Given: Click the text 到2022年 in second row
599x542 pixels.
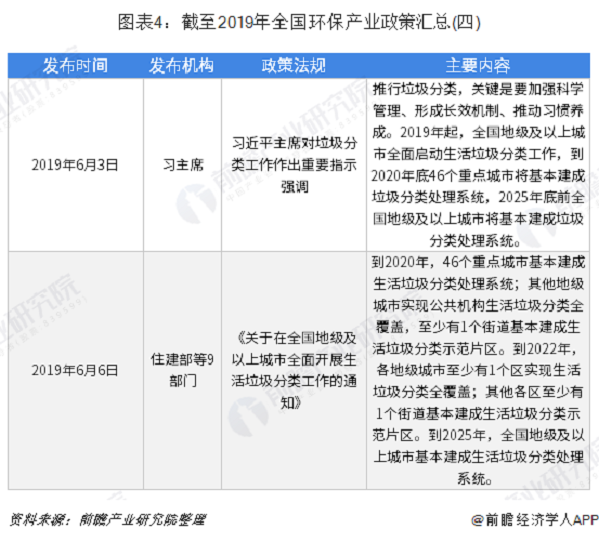Looking at the screenshot, I should 543,349.
